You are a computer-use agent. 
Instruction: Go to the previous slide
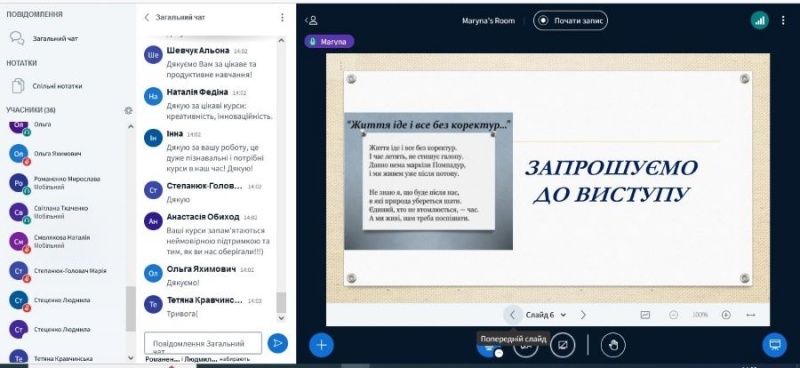512,315
